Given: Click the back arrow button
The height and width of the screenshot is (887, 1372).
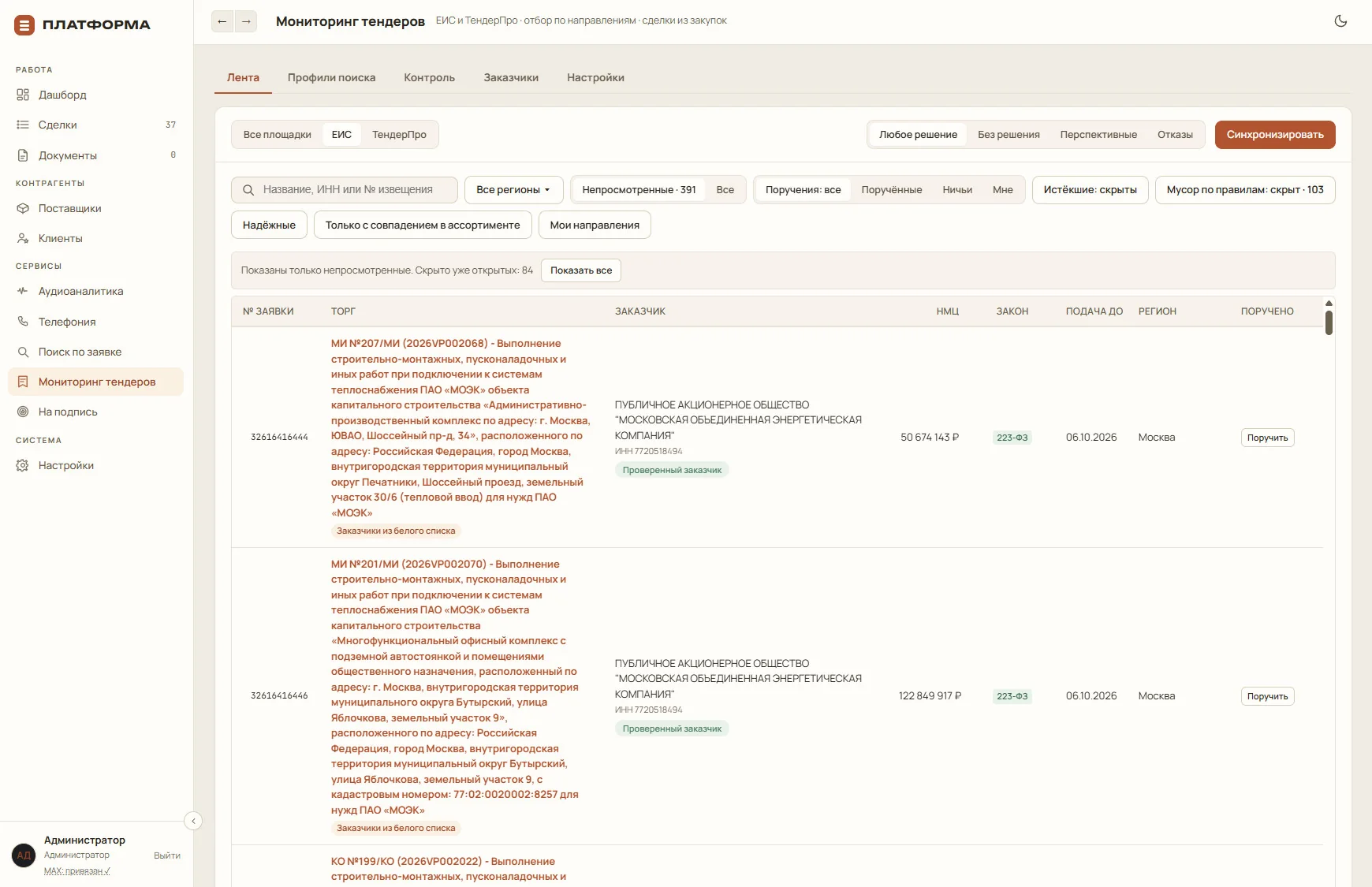Looking at the screenshot, I should pos(222,21).
